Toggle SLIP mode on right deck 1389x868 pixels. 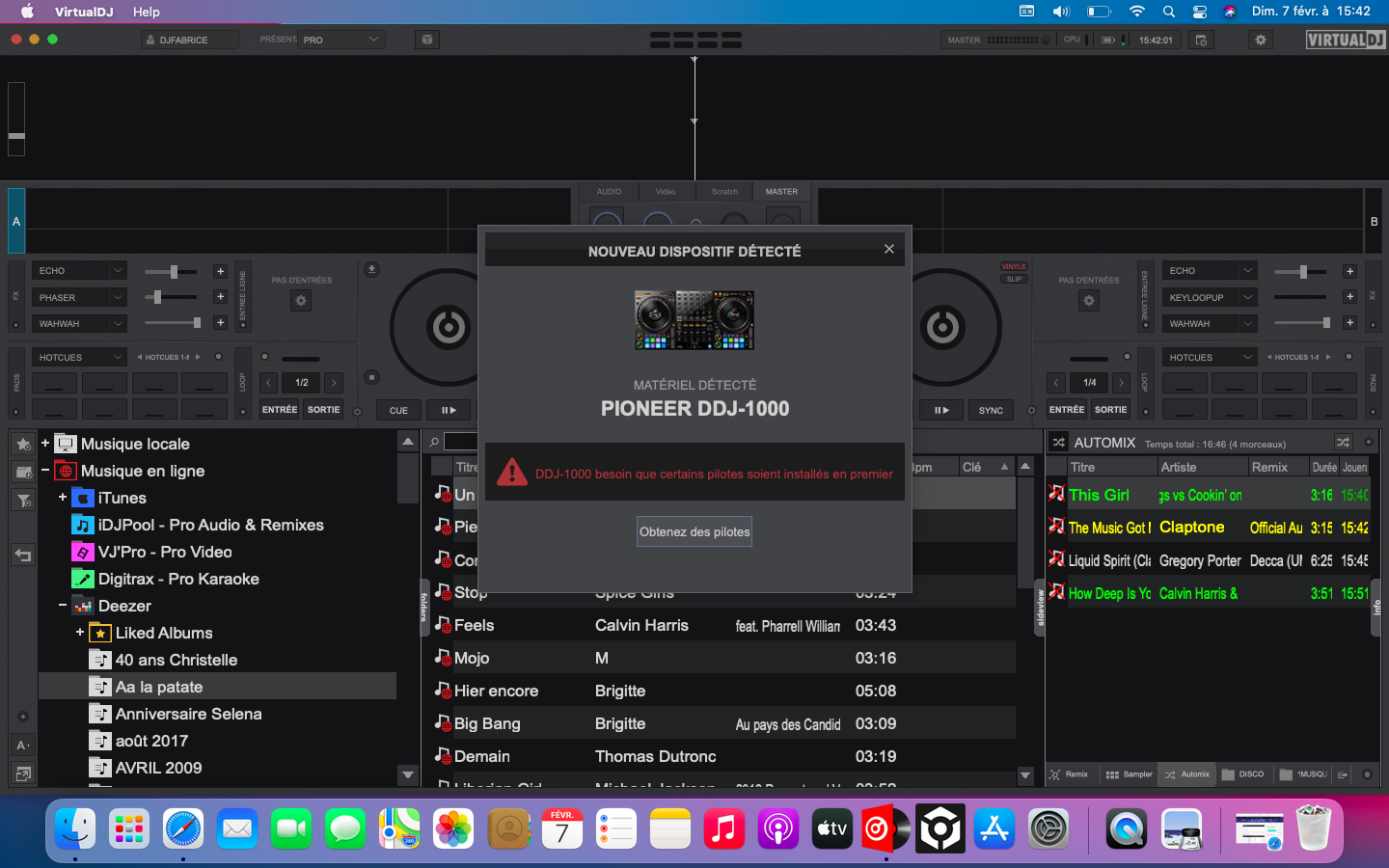coord(1014,279)
